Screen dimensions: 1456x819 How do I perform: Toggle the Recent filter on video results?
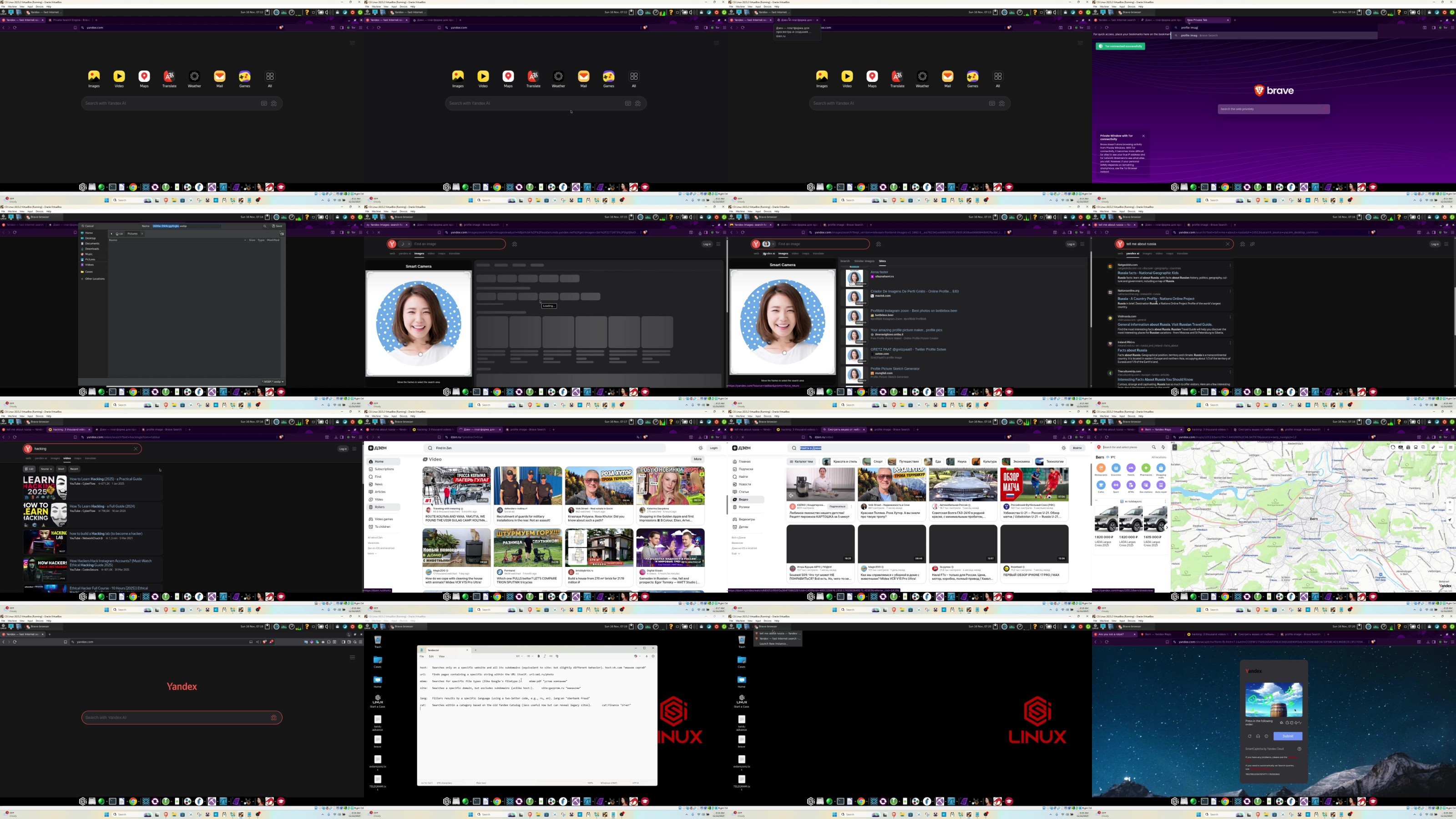74,469
